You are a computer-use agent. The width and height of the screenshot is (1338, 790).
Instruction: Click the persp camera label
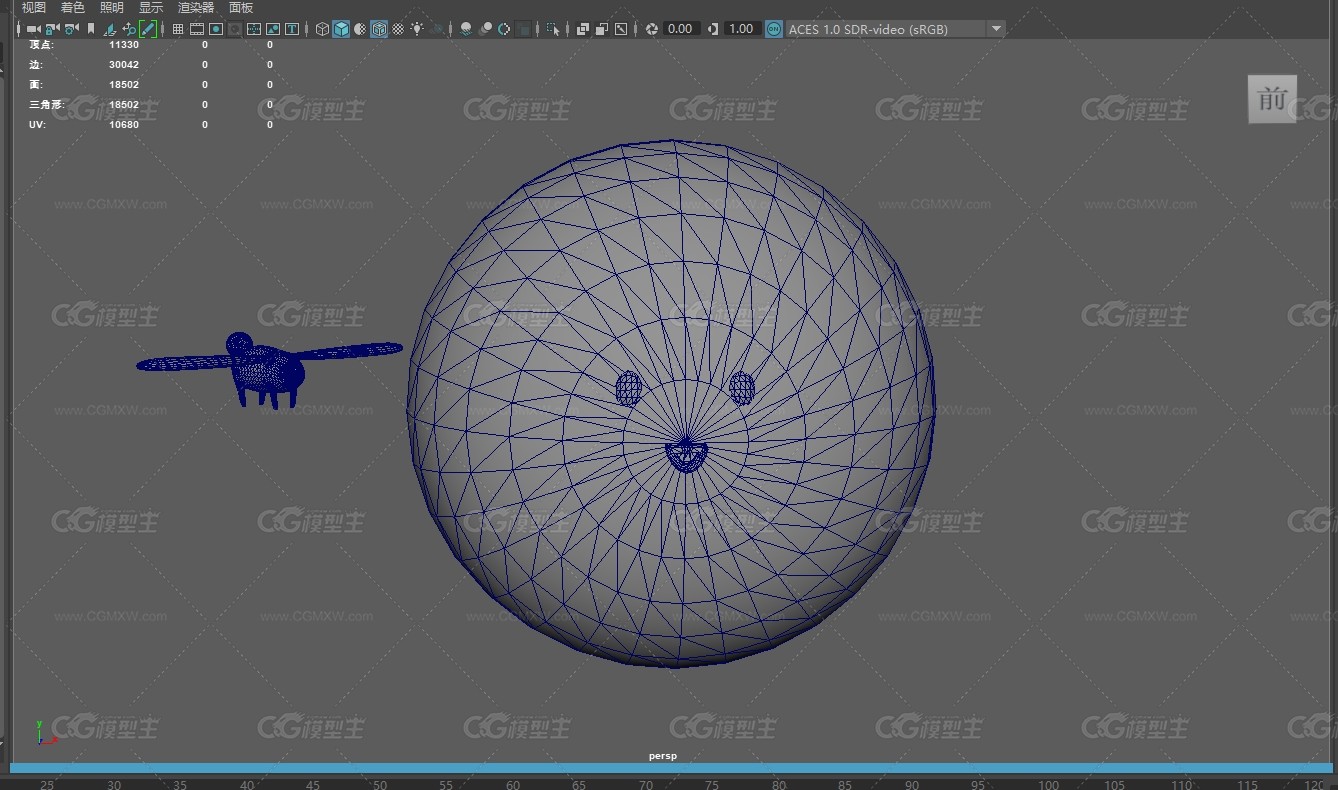pyautogui.click(x=662, y=756)
